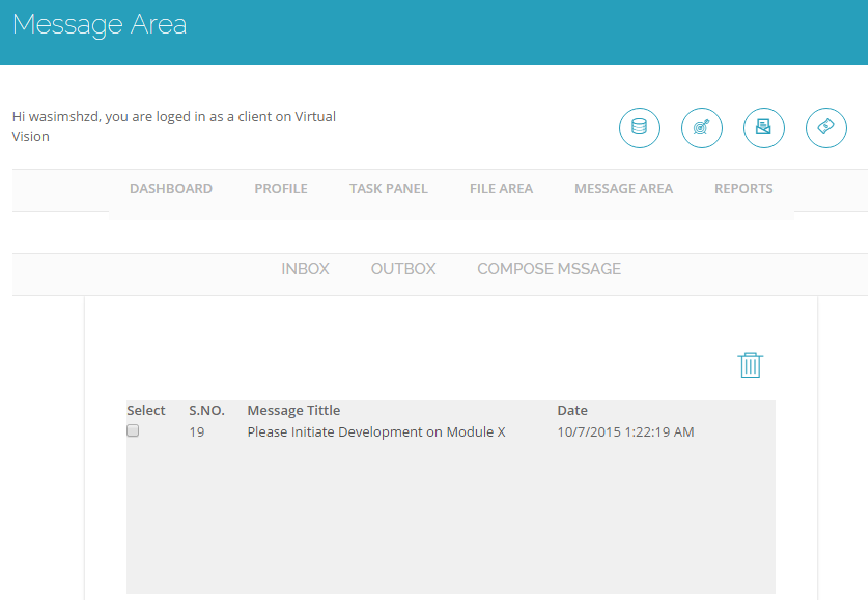Viewport: 868px width, 600px height.
Task: Click the trash can delete icon
Action: click(x=750, y=365)
